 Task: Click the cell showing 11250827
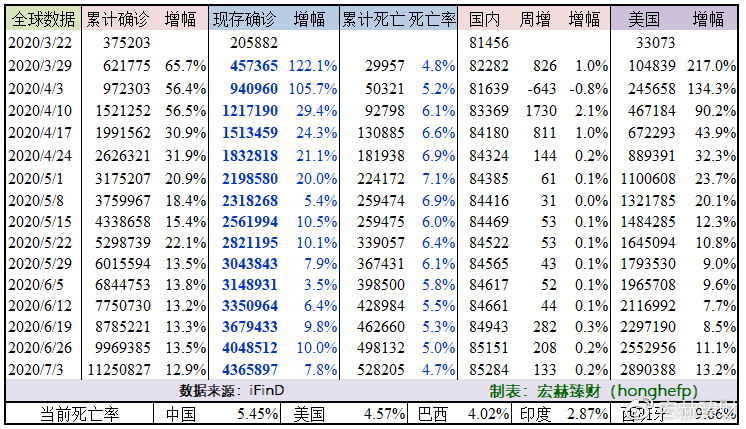point(118,370)
